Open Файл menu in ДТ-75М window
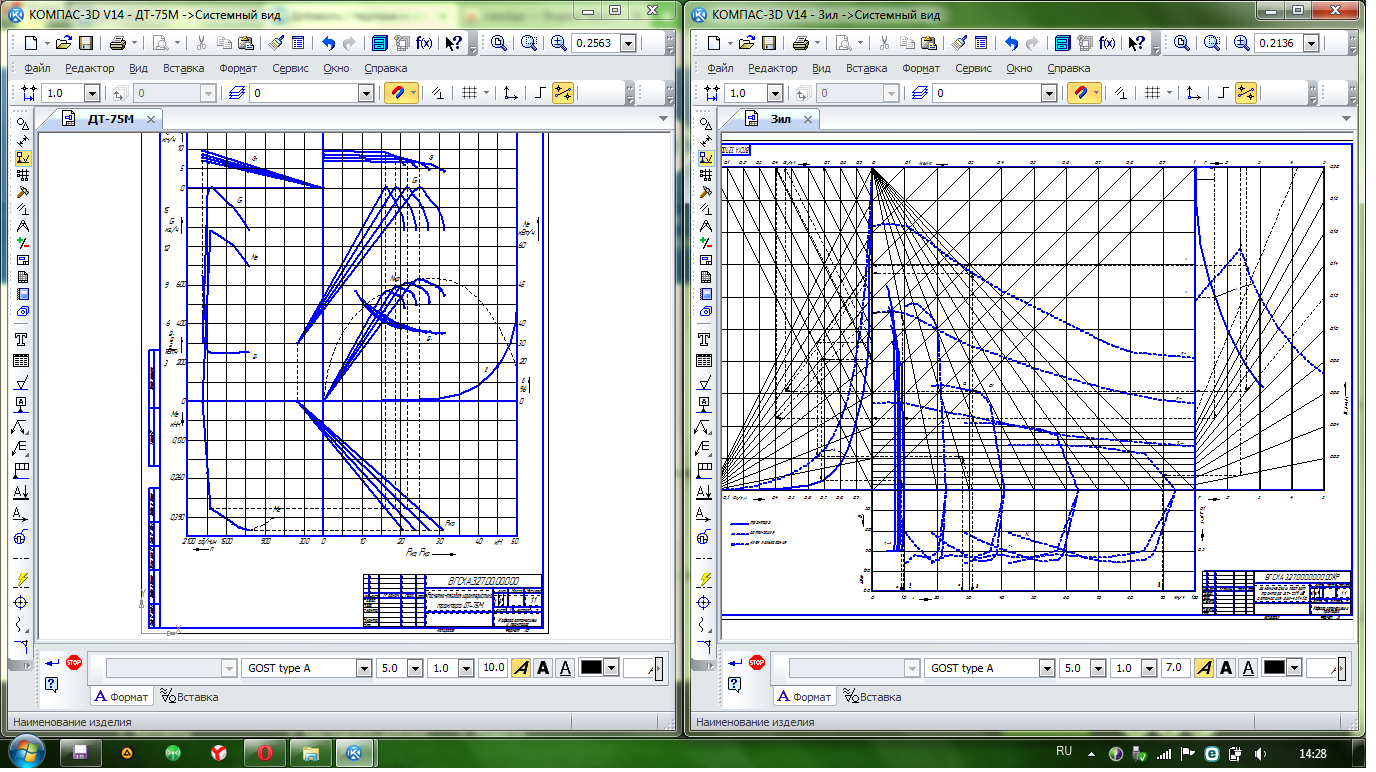The image size is (1376, 772). tap(38, 68)
